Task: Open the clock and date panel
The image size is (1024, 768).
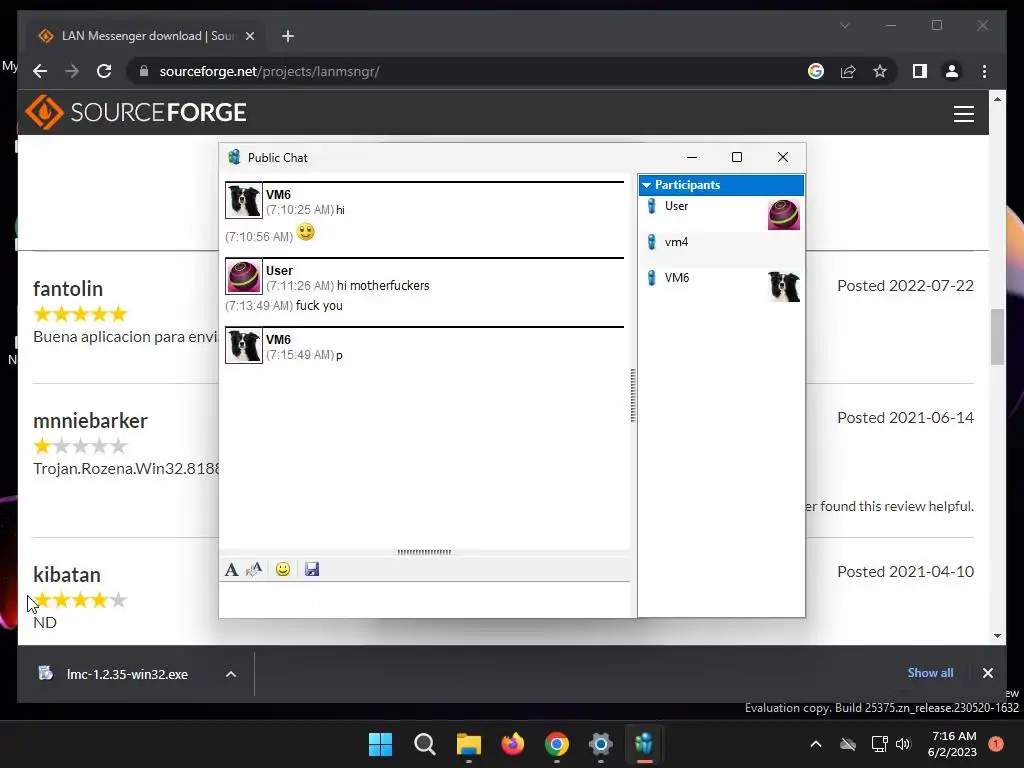Action: [953, 744]
